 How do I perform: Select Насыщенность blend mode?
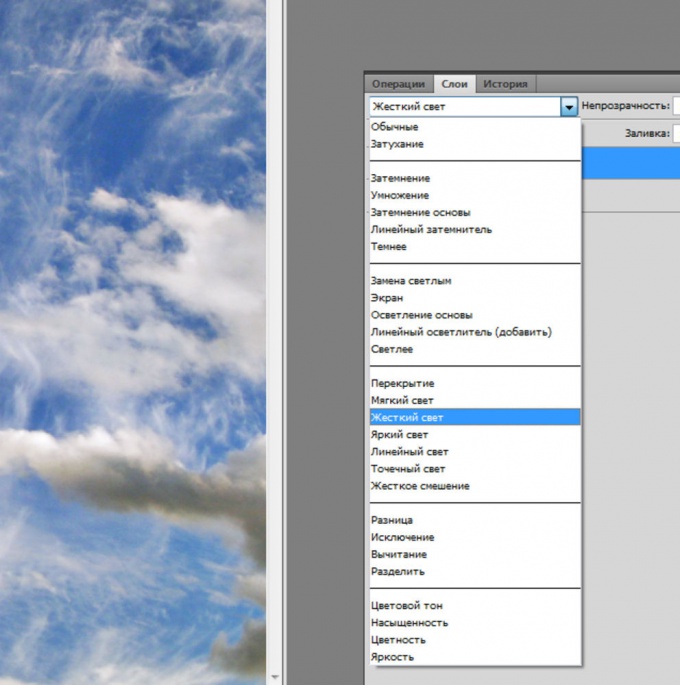(x=475, y=623)
